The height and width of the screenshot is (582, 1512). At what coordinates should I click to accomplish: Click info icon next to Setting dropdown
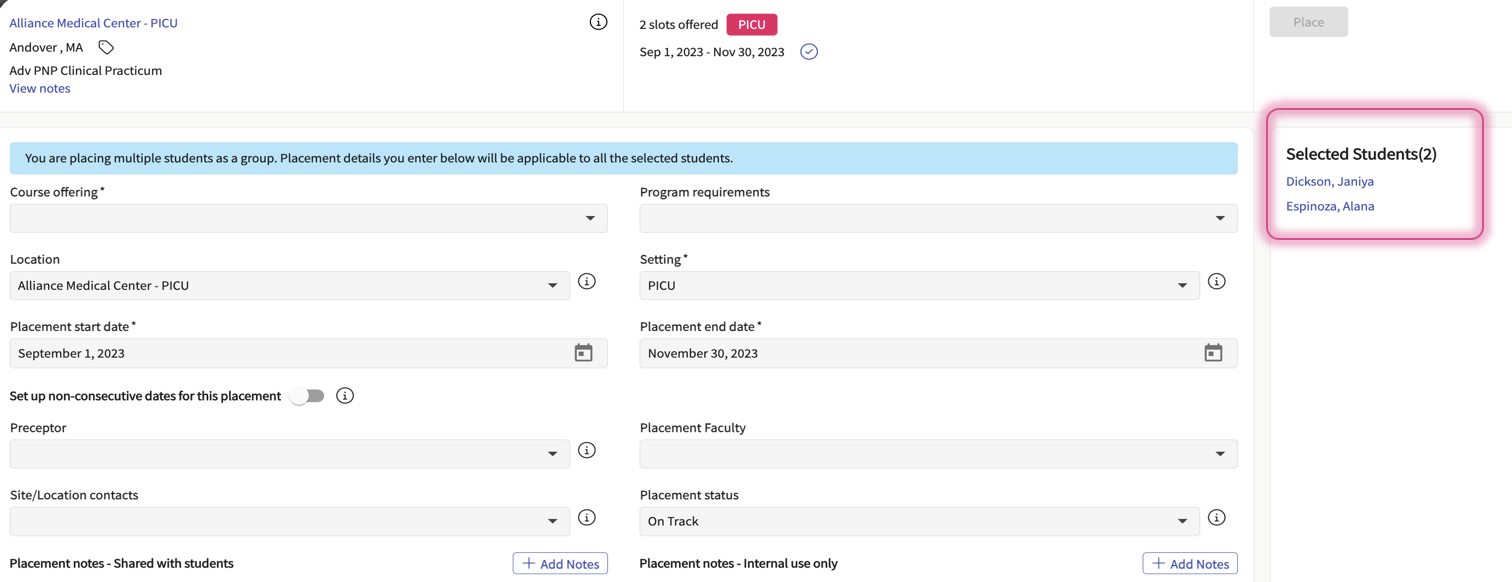coord(1216,282)
